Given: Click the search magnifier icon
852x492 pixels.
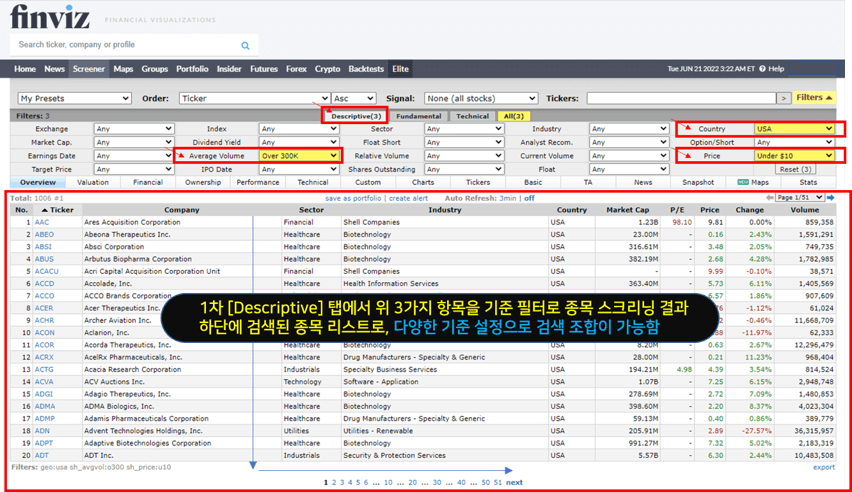Looking at the screenshot, I should click(246, 46).
